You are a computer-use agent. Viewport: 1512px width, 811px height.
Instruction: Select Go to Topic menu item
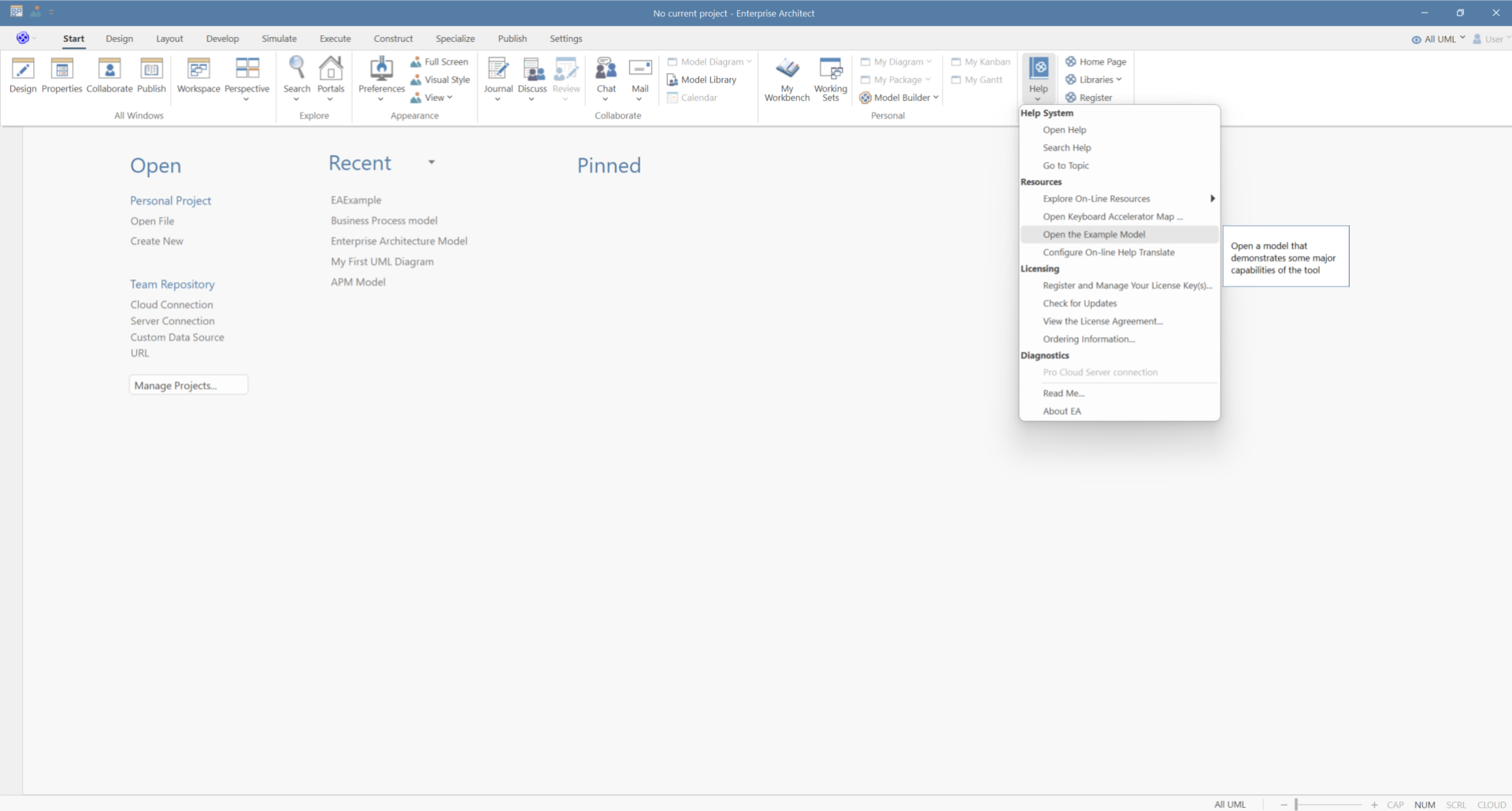(x=1119, y=165)
